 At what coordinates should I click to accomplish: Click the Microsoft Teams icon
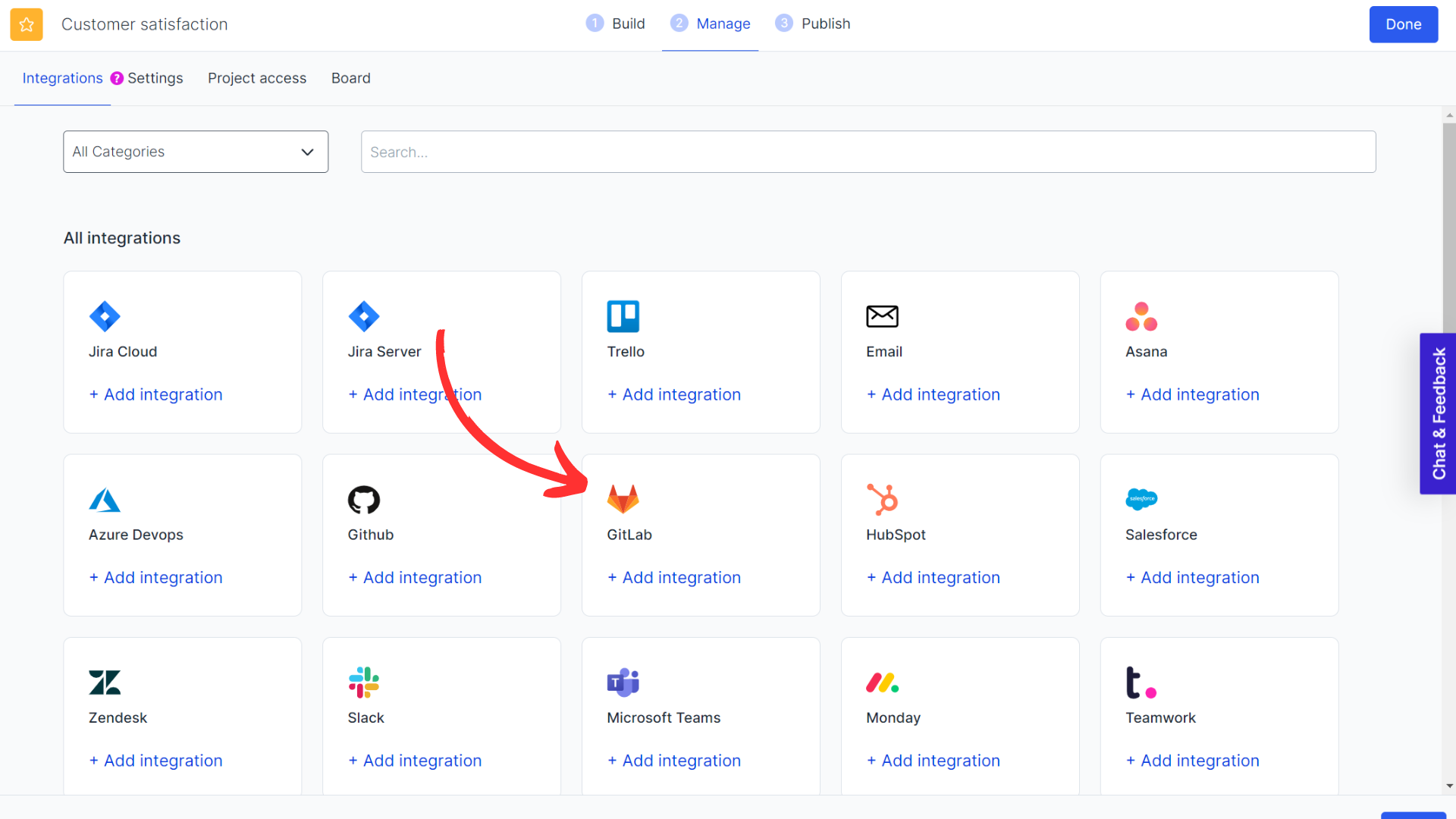coord(623,682)
